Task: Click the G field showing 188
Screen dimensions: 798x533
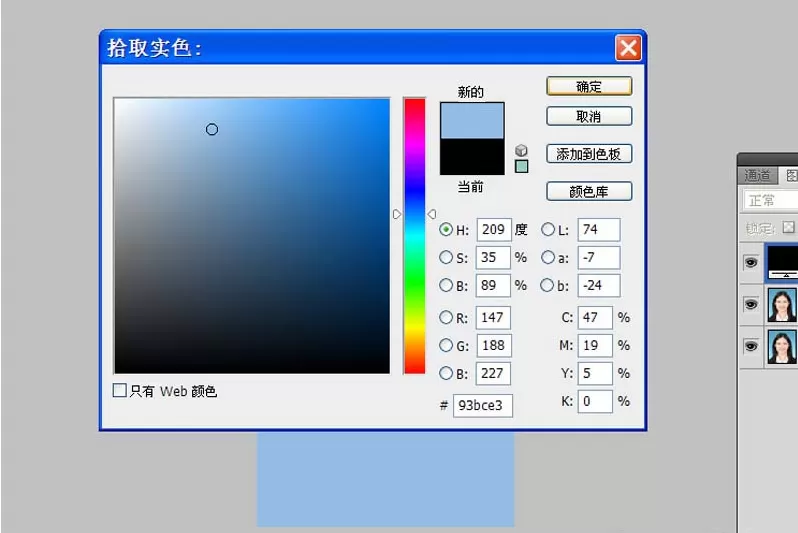Action: tap(494, 346)
